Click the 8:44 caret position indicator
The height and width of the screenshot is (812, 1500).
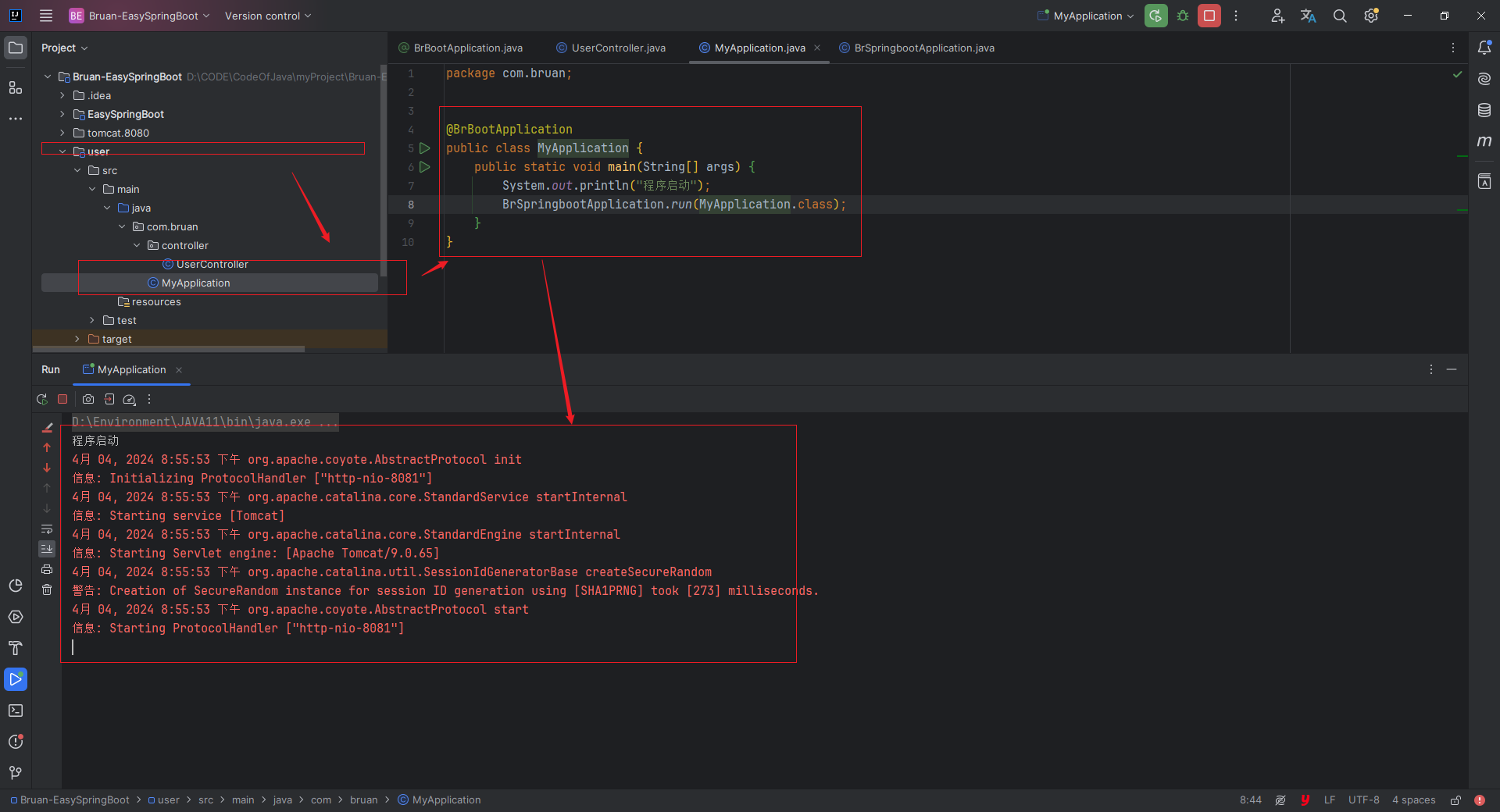pyautogui.click(x=1251, y=800)
